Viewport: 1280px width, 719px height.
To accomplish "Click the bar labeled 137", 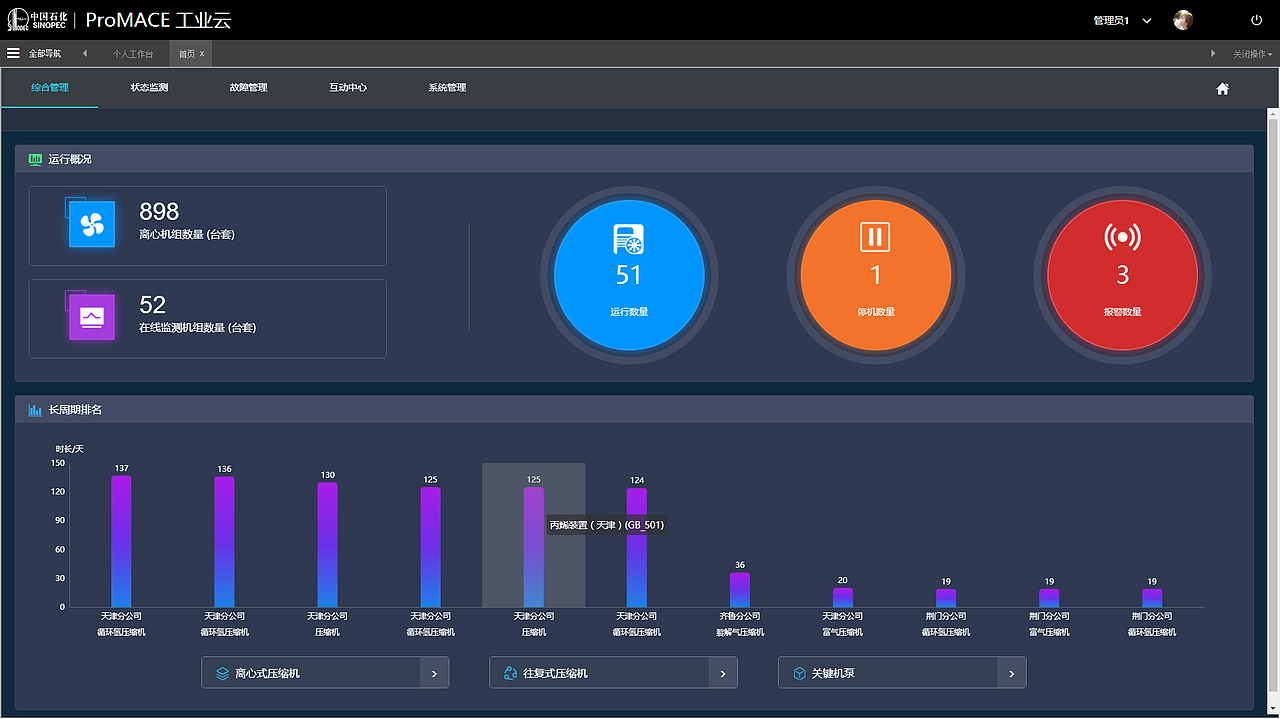I will coord(121,541).
